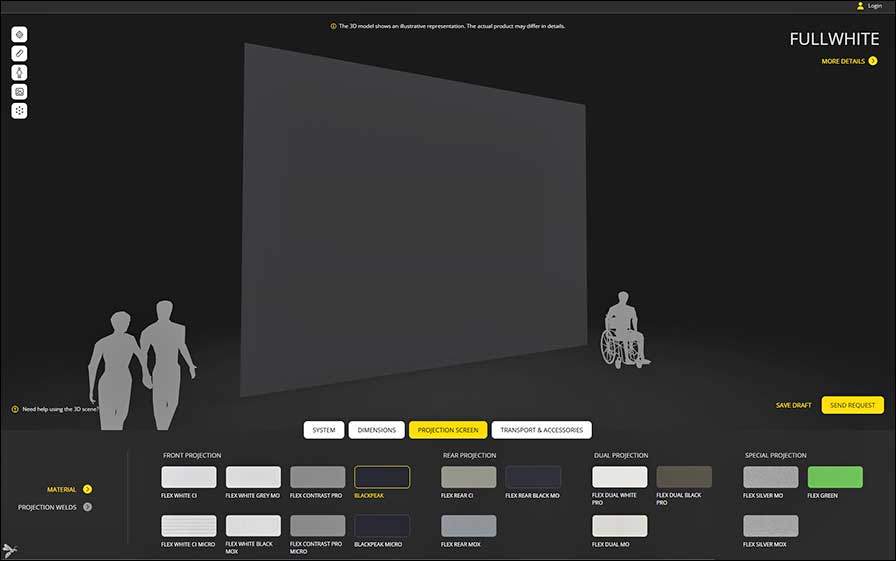Select the Flex Contrast Pro swatch
Image resolution: width=896 pixels, height=561 pixels.
318,477
